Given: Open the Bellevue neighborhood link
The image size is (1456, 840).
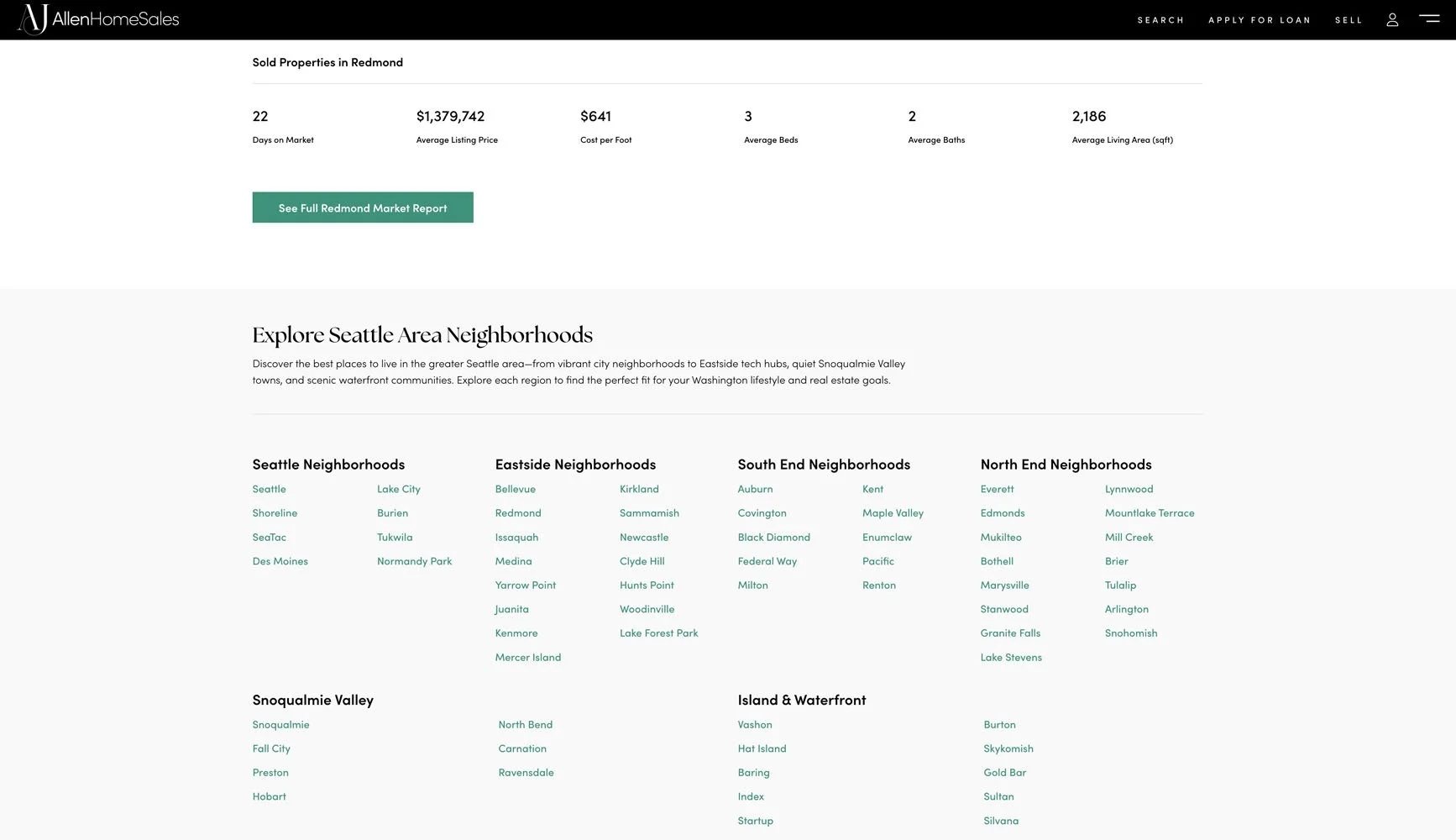Looking at the screenshot, I should [515, 489].
